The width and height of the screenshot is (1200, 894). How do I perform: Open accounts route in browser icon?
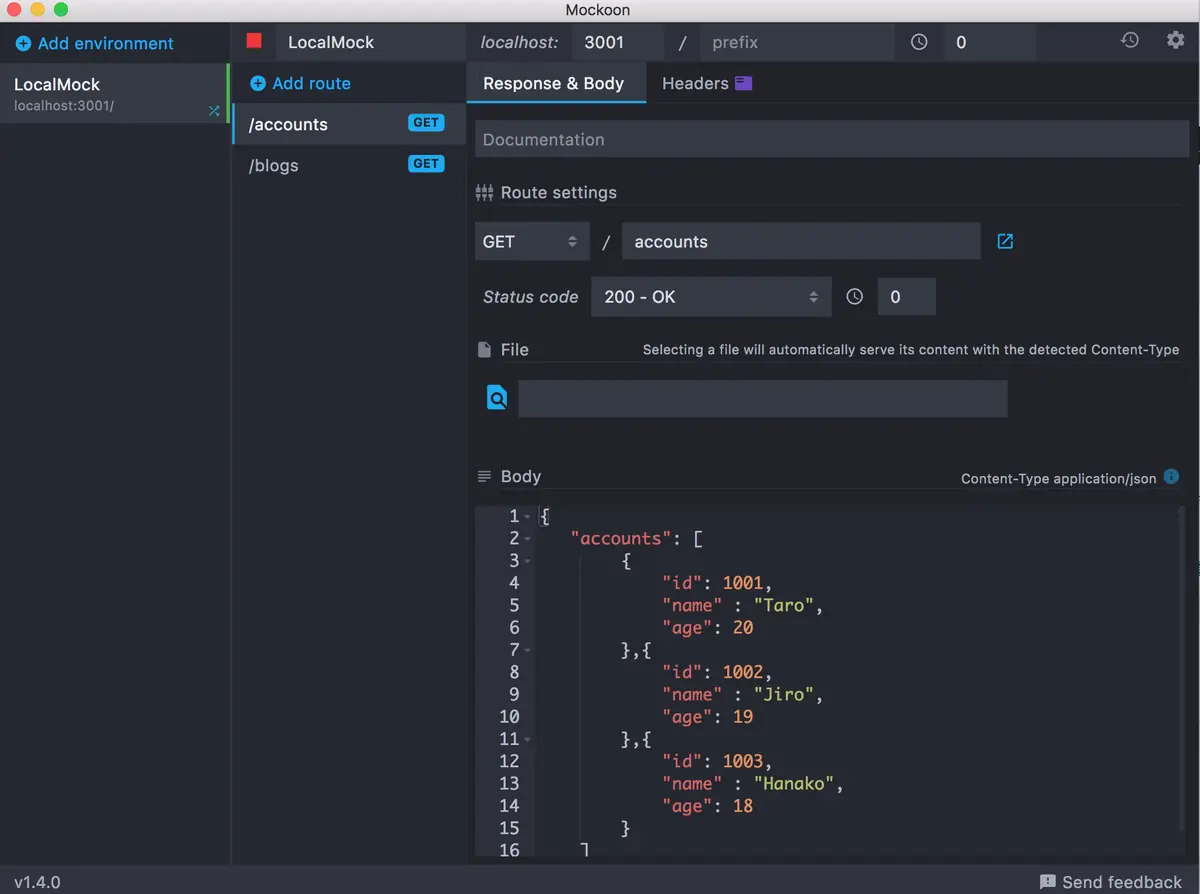point(1005,241)
